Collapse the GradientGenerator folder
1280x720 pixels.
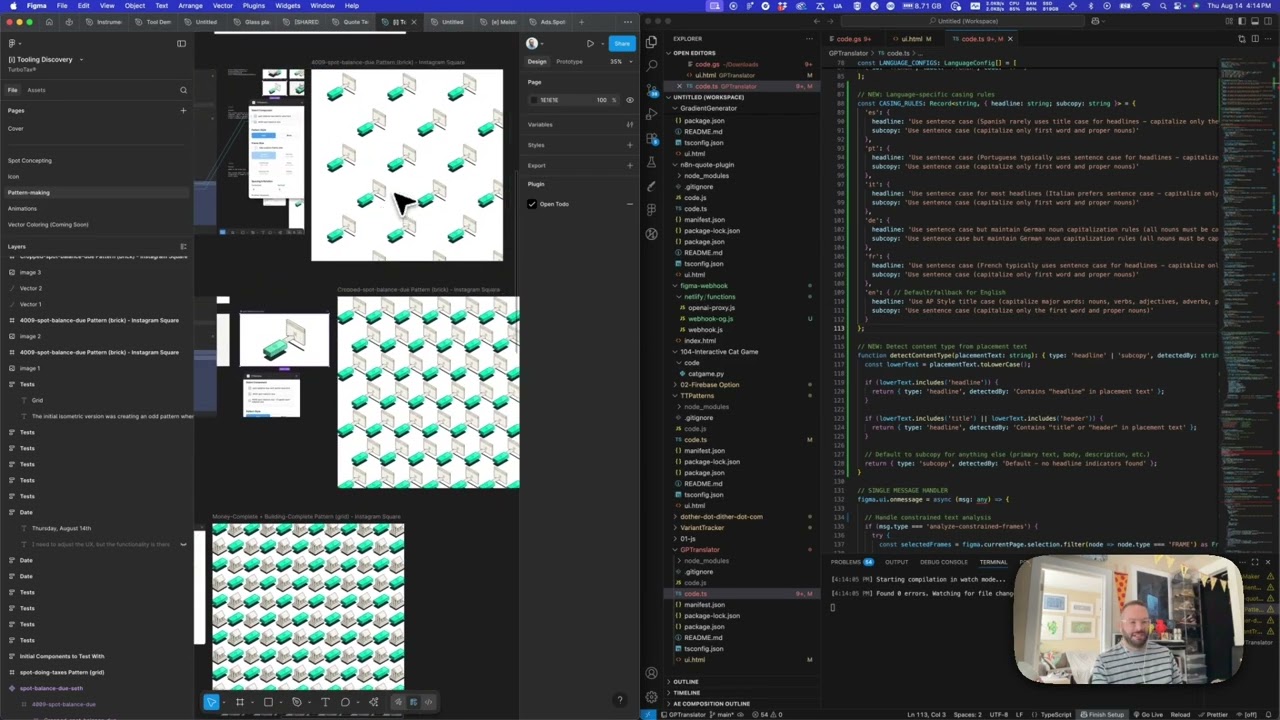708,108
